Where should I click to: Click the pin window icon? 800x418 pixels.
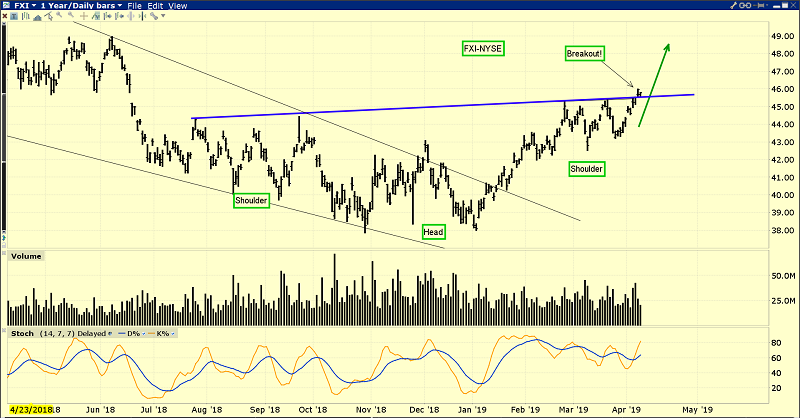coord(759,5)
